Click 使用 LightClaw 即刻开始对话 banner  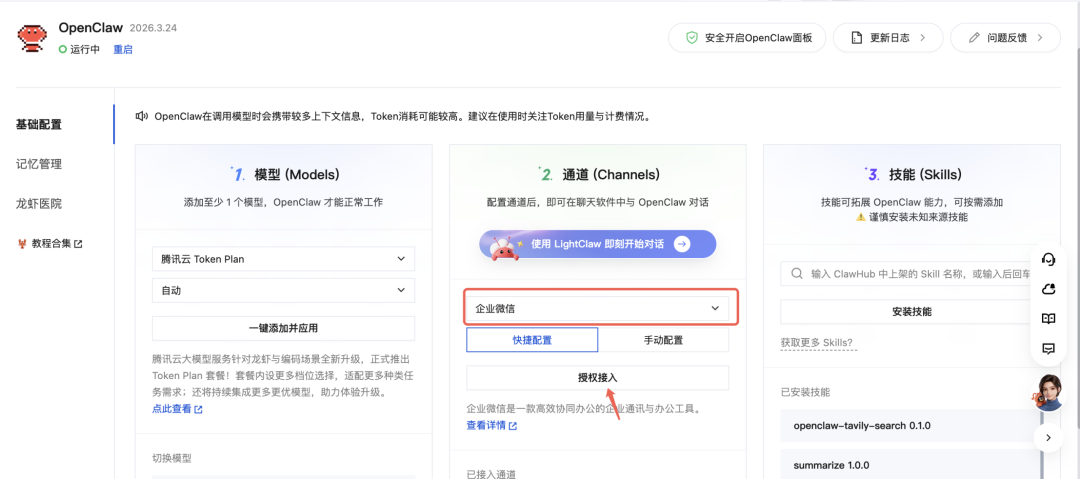click(x=598, y=245)
